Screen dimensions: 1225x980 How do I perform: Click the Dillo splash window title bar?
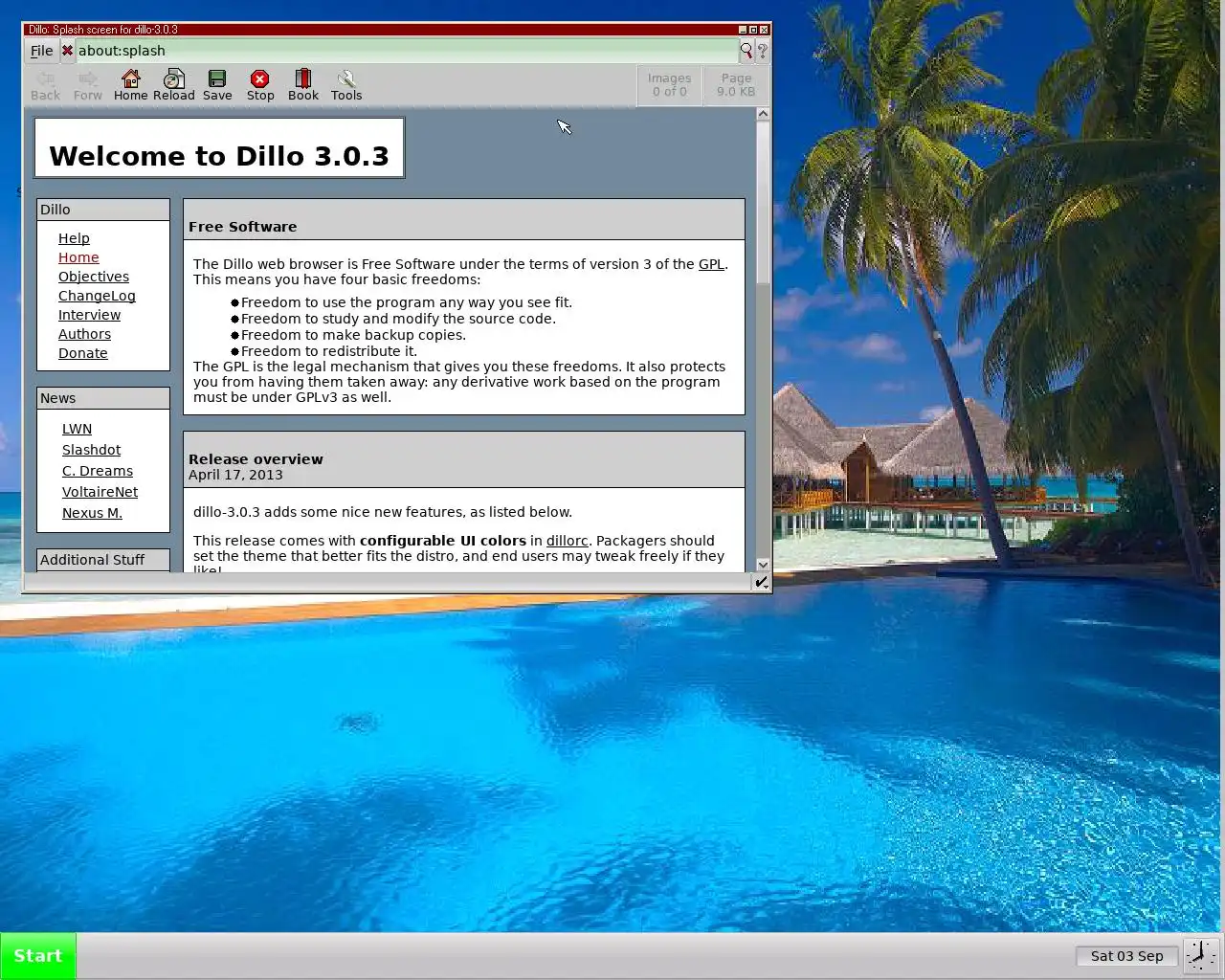(383, 30)
